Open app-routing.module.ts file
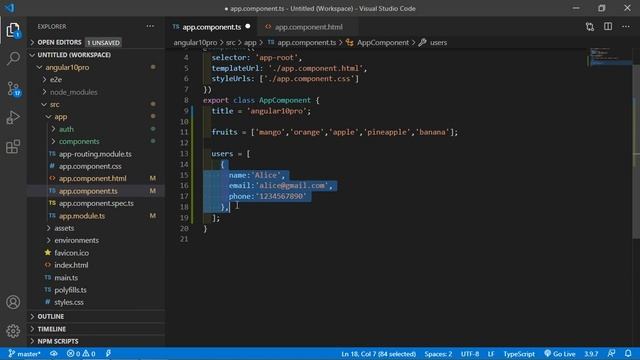Image resolution: width=640 pixels, height=360 pixels. 96,154
